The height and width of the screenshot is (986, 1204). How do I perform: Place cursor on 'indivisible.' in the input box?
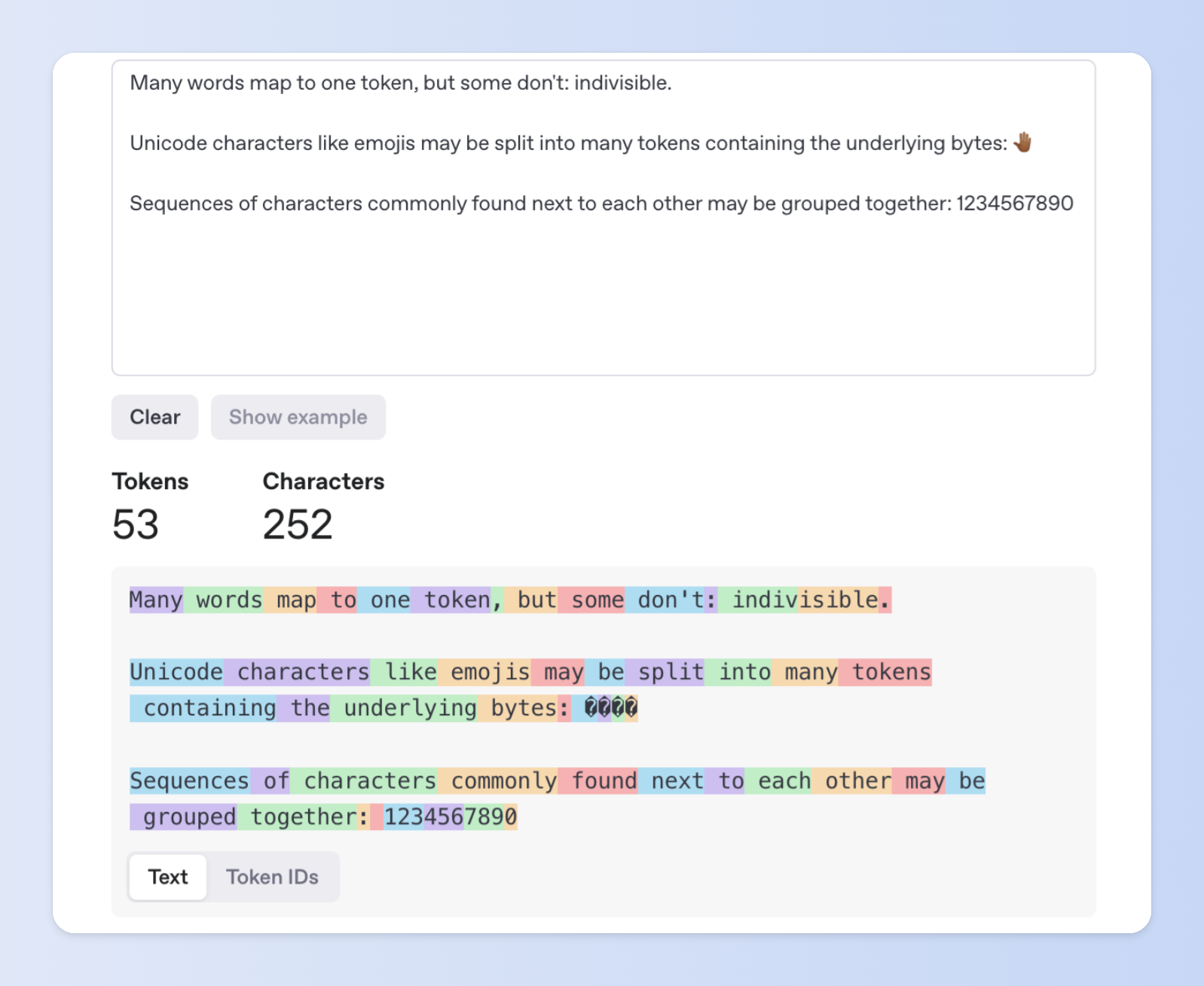click(x=622, y=83)
